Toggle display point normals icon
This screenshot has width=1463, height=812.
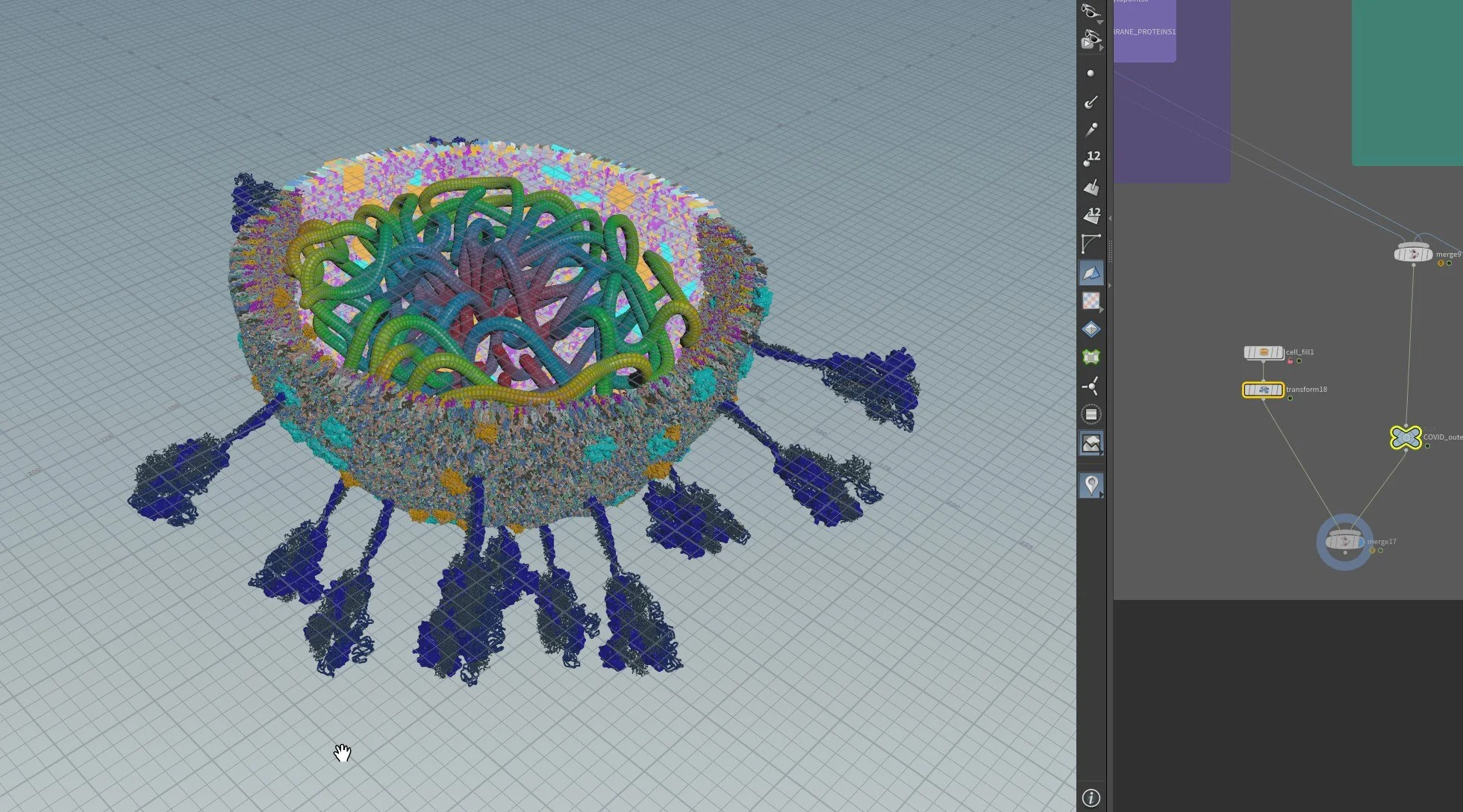point(1091,101)
